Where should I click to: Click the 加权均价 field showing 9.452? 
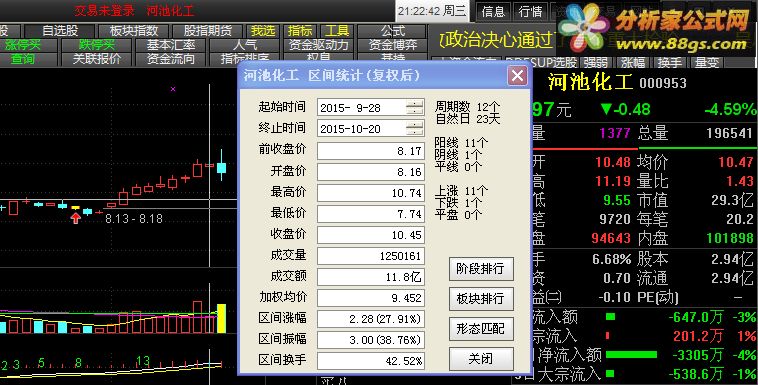pos(371,298)
